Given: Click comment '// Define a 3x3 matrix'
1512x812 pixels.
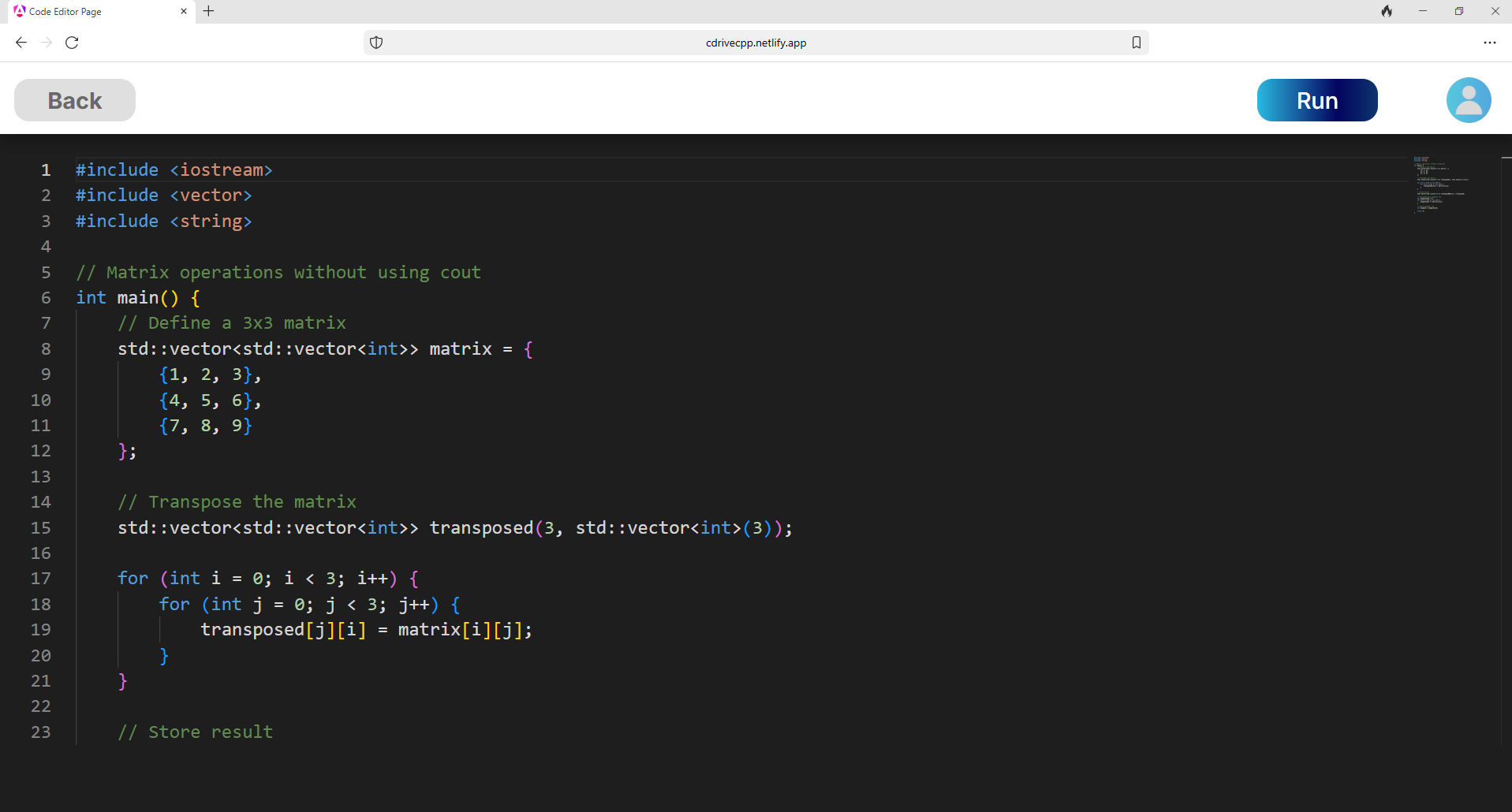Looking at the screenshot, I should (x=232, y=322).
